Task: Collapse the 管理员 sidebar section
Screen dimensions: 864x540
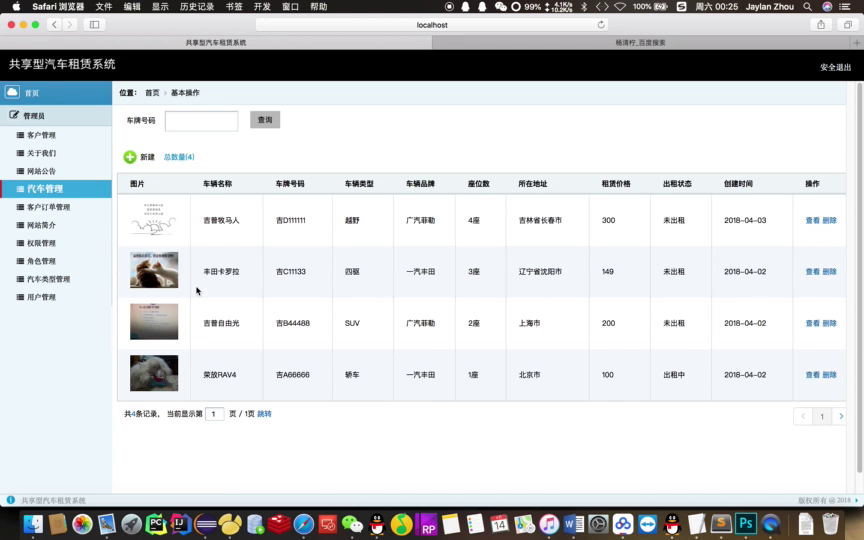Action: [x=56, y=116]
